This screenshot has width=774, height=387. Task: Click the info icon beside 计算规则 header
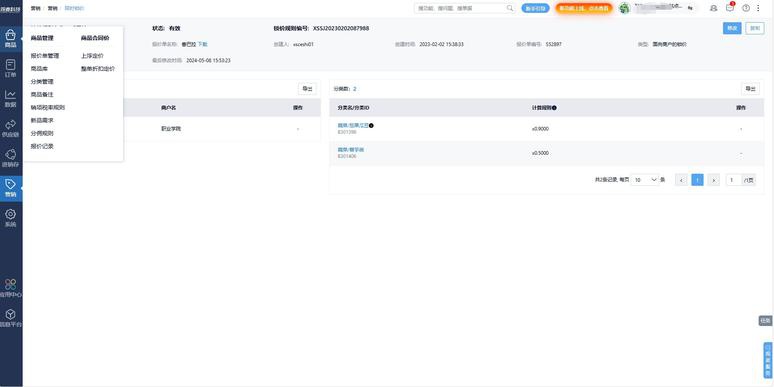554,108
